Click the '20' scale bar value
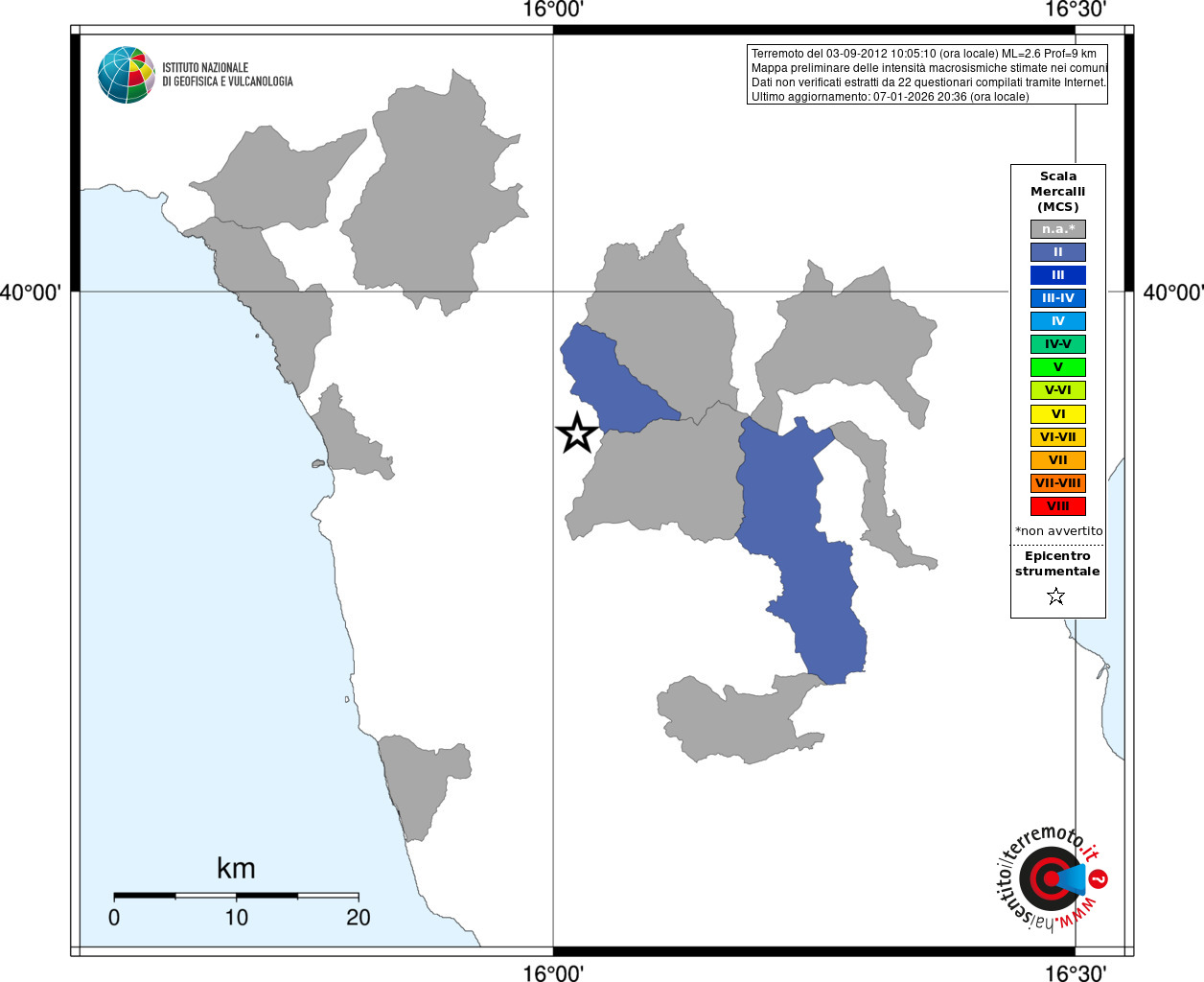 tap(359, 918)
